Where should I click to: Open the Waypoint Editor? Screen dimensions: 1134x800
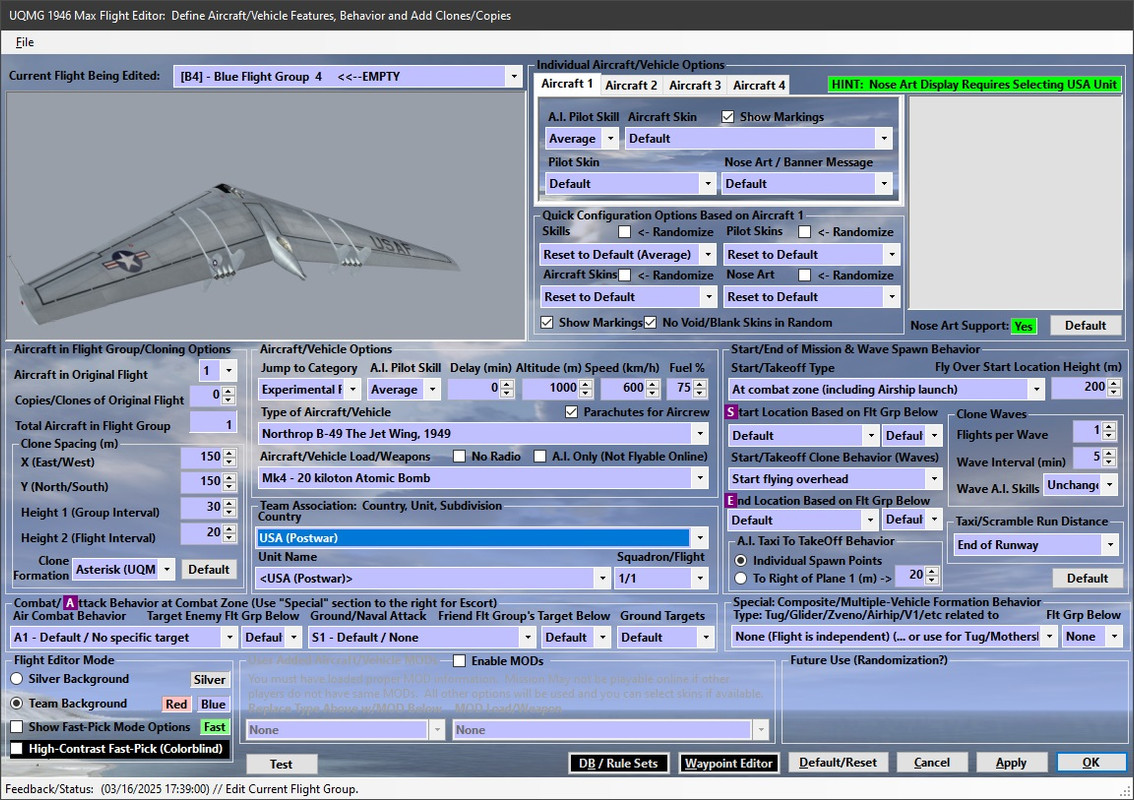coord(728,763)
